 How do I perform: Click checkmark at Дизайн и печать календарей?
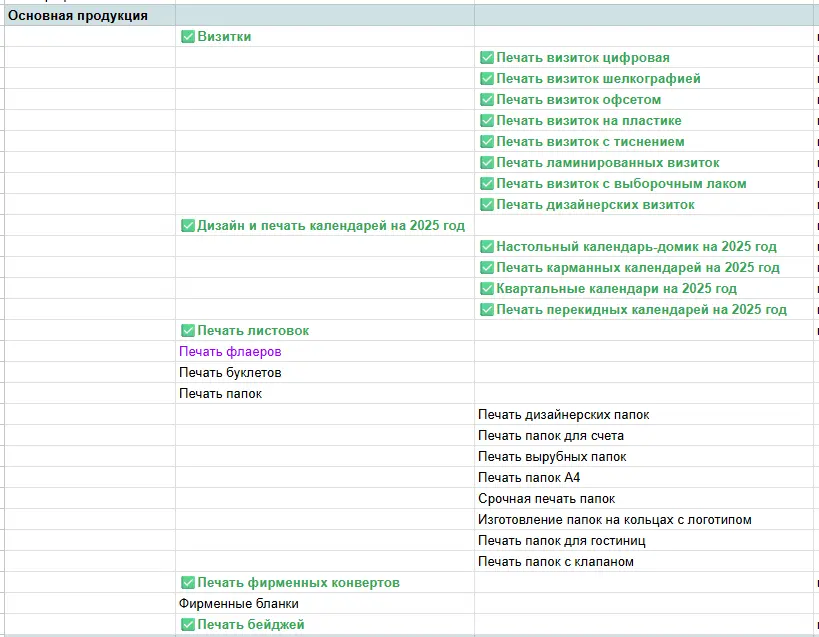(x=187, y=226)
